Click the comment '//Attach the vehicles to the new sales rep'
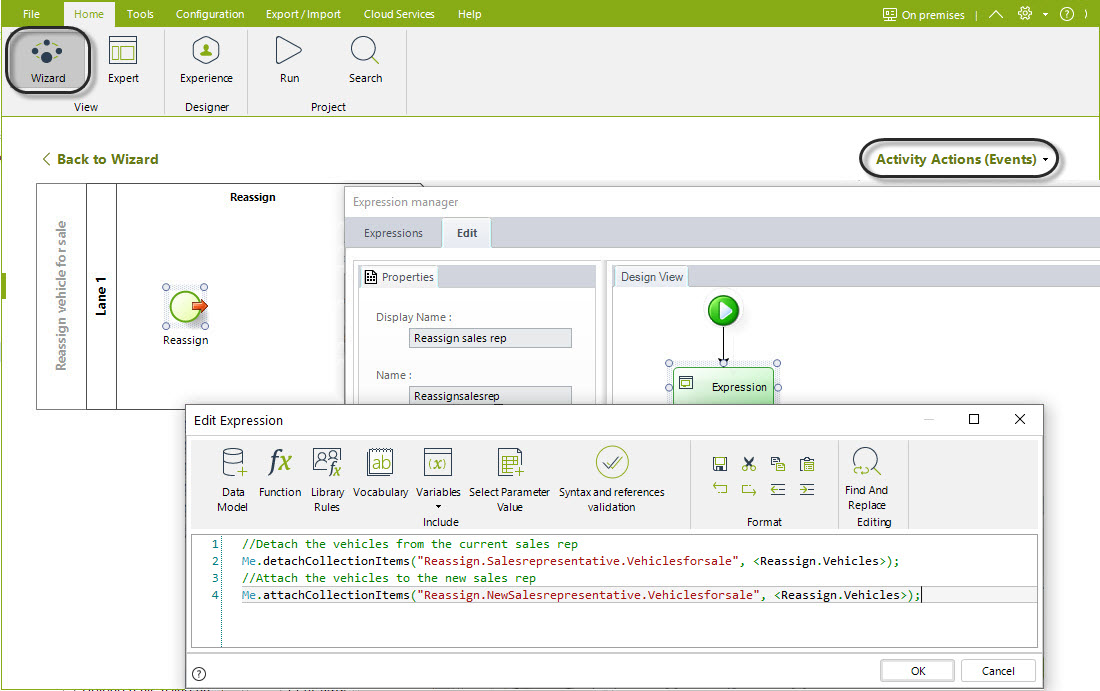Image resolution: width=1100 pixels, height=691 pixels. [x=389, y=578]
